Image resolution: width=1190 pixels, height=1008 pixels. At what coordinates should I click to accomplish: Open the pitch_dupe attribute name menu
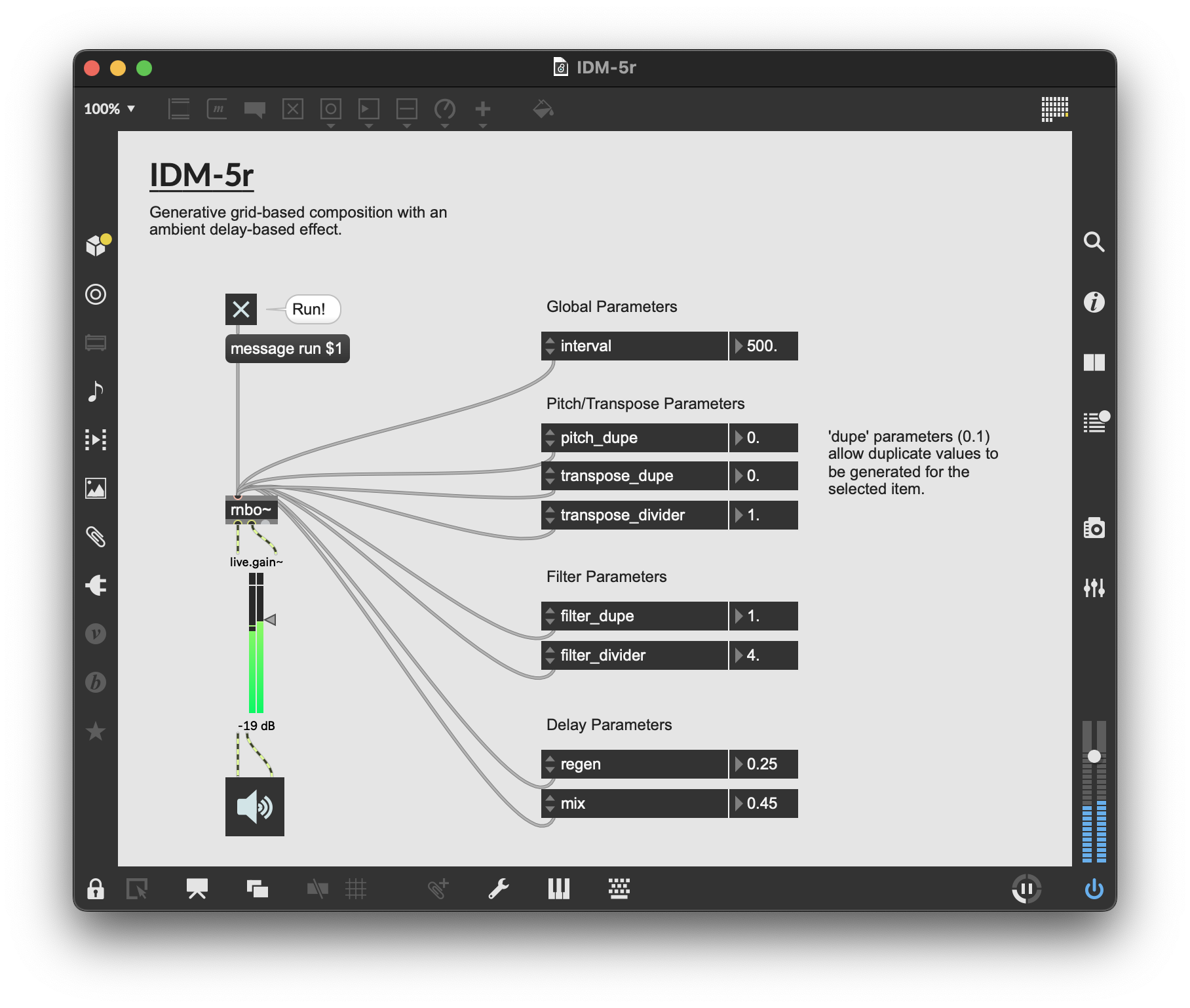coord(634,438)
